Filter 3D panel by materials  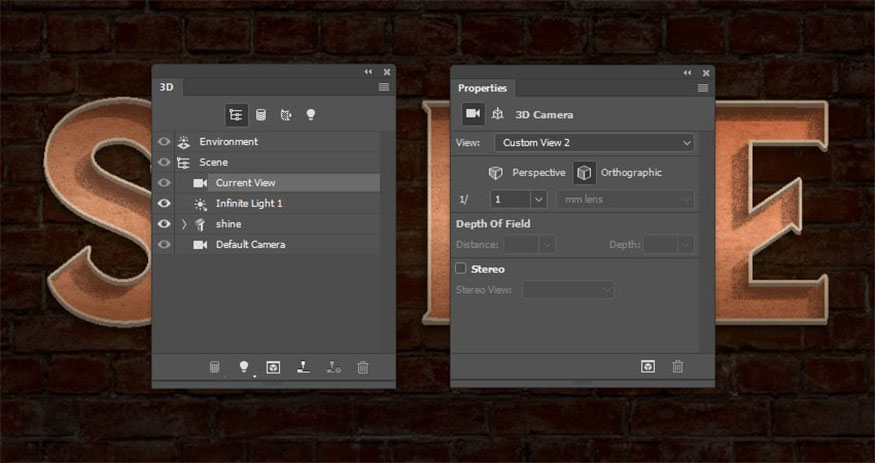(286, 115)
